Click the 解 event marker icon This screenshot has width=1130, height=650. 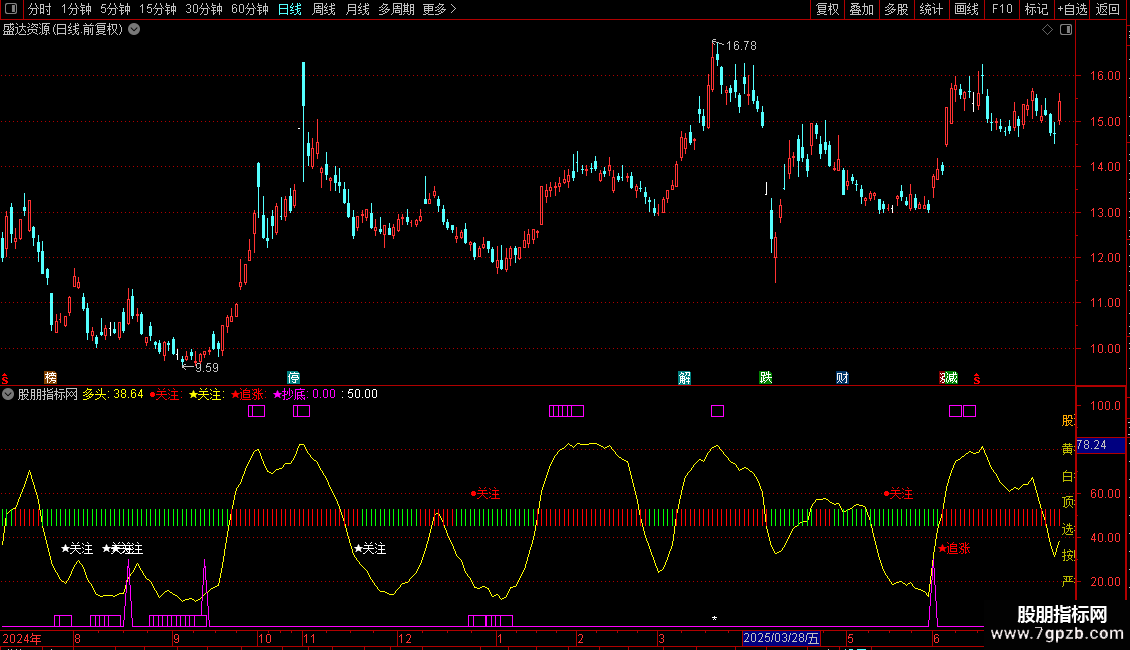click(x=684, y=378)
